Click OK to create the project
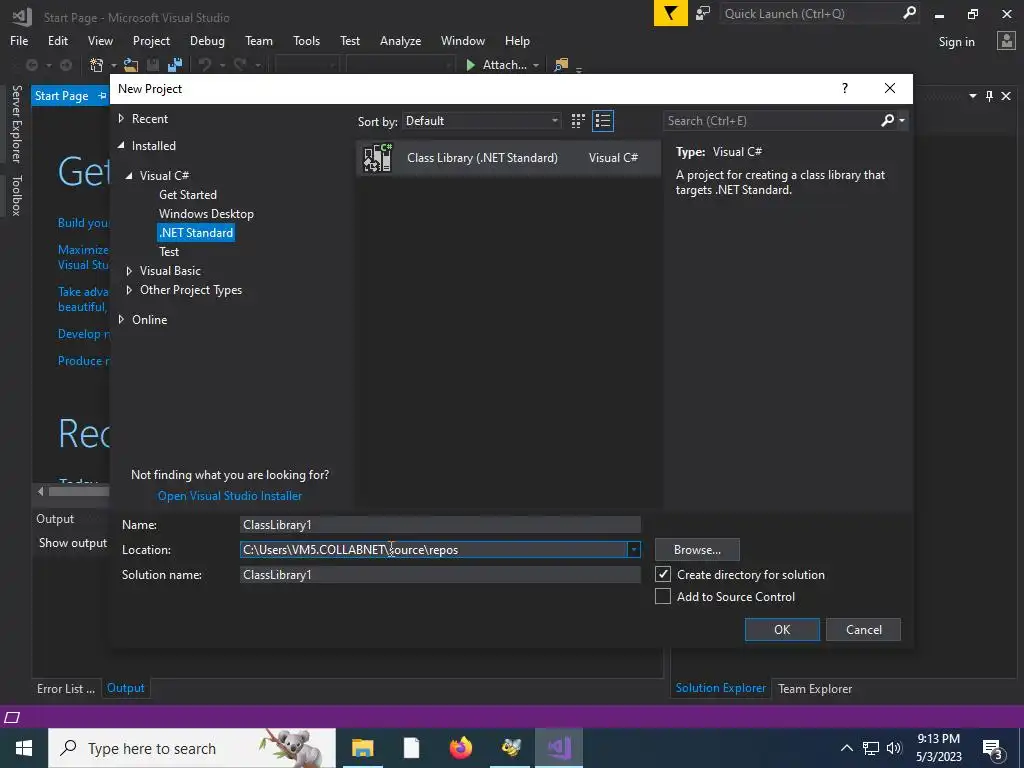 pyautogui.click(x=782, y=630)
